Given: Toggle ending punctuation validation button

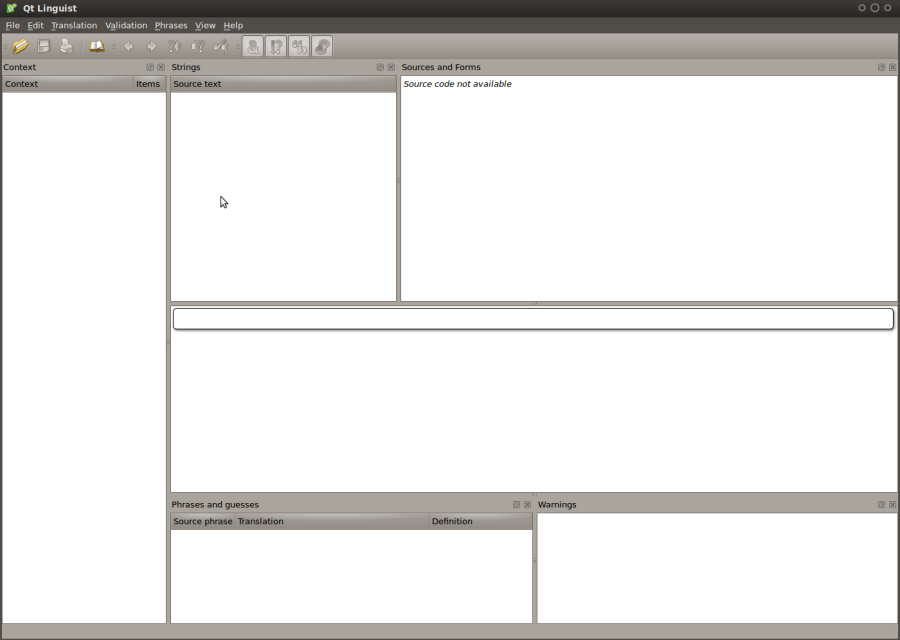Looking at the screenshot, I should [x=276, y=46].
